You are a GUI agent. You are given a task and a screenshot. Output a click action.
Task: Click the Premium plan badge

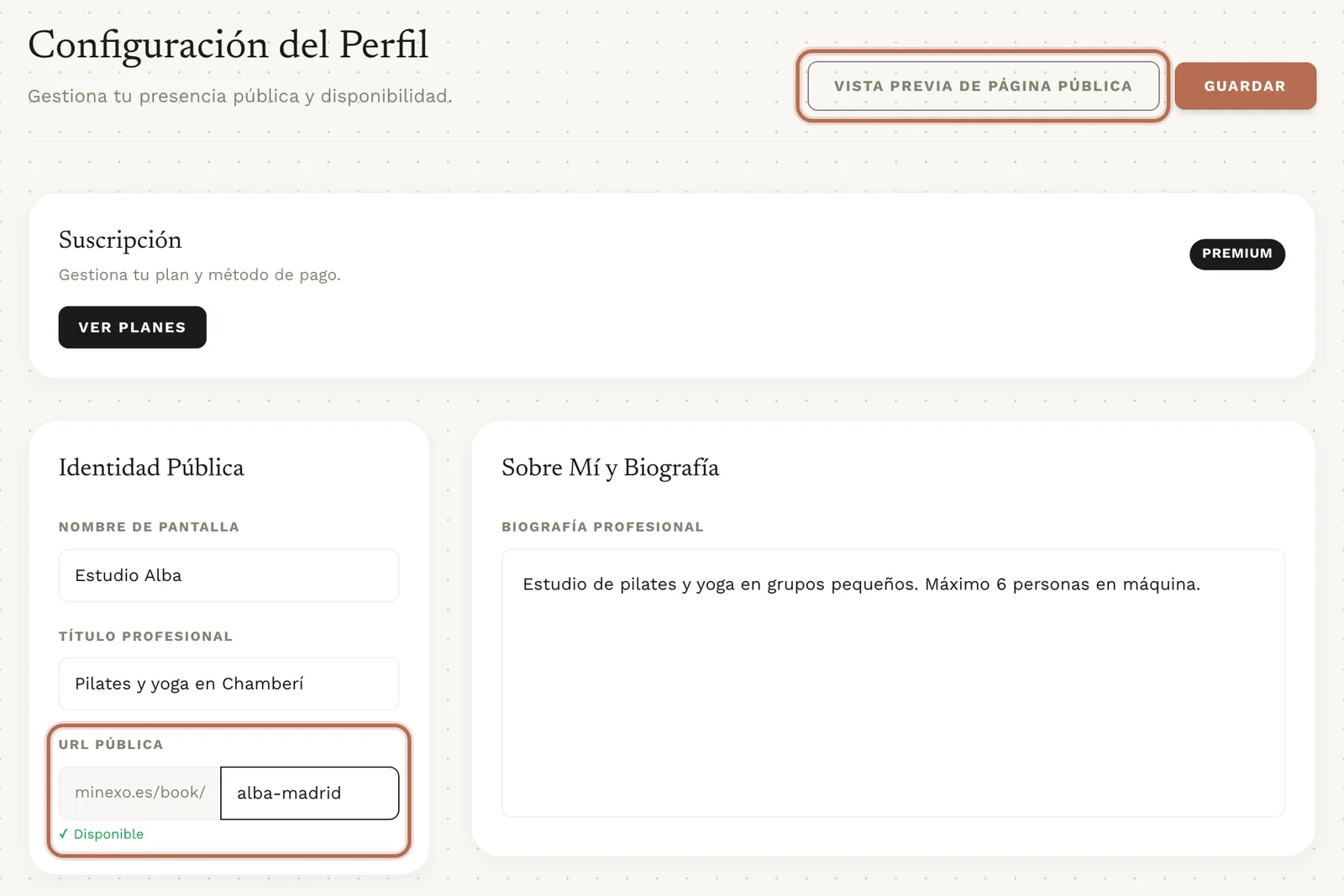(1236, 254)
